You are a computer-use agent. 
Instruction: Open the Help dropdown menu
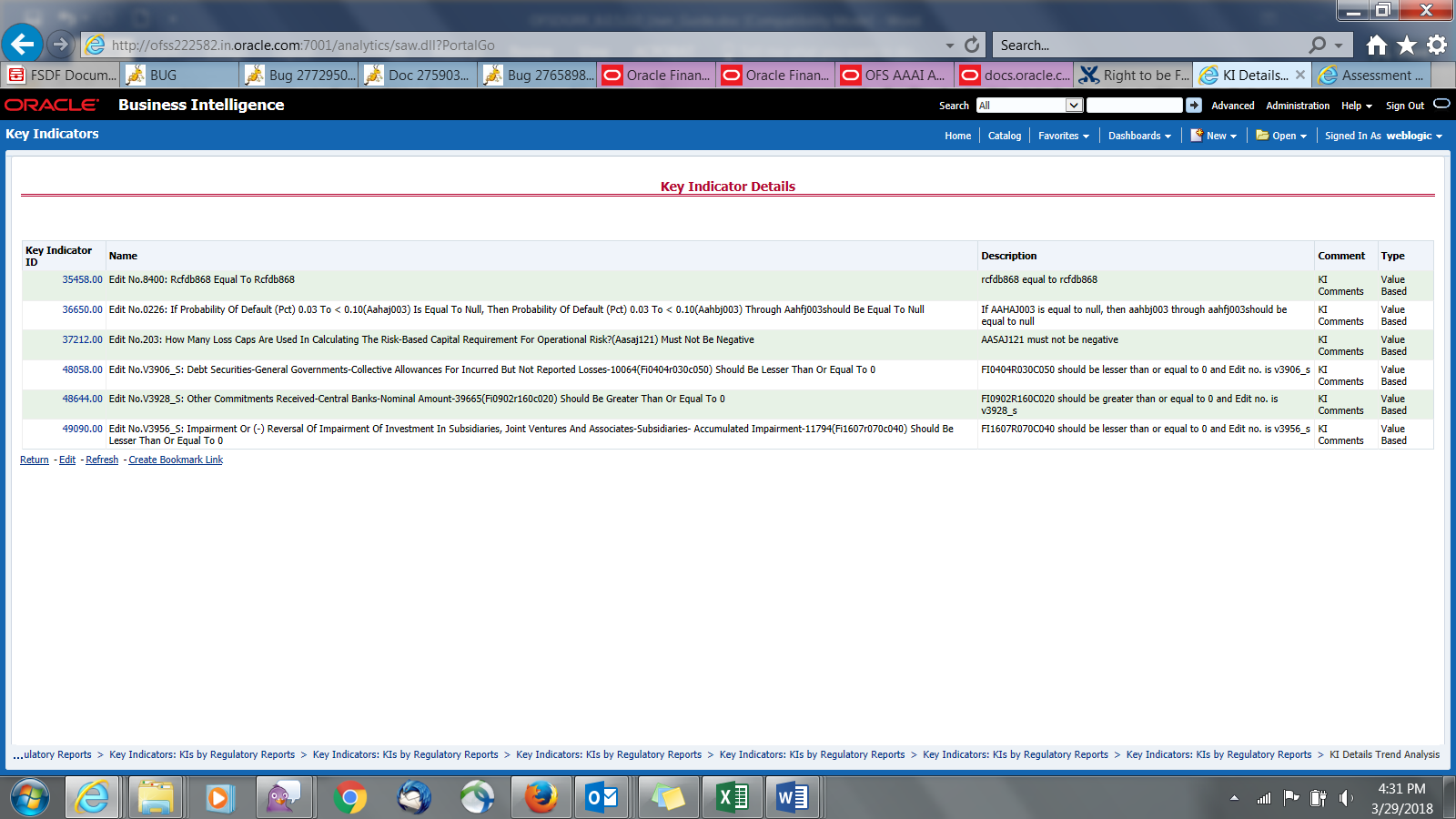[1356, 106]
